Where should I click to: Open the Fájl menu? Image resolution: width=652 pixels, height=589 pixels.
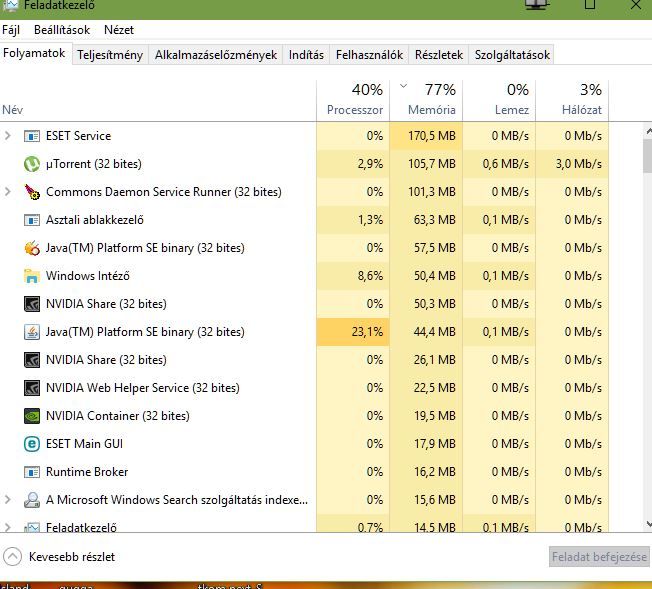coord(11,30)
